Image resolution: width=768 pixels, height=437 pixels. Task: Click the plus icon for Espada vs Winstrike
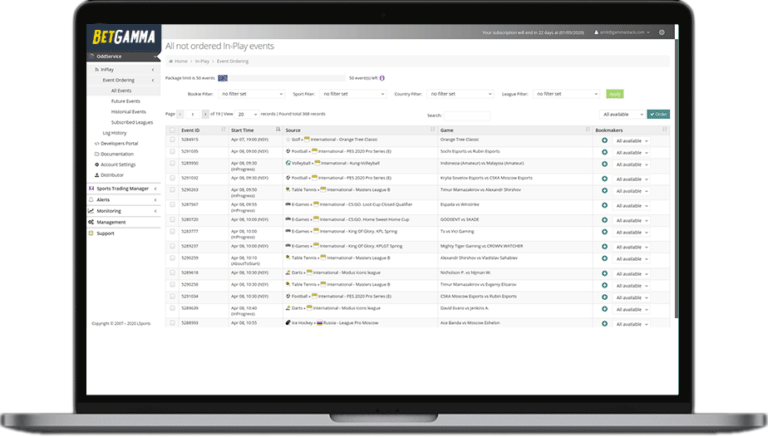[x=604, y=204]
